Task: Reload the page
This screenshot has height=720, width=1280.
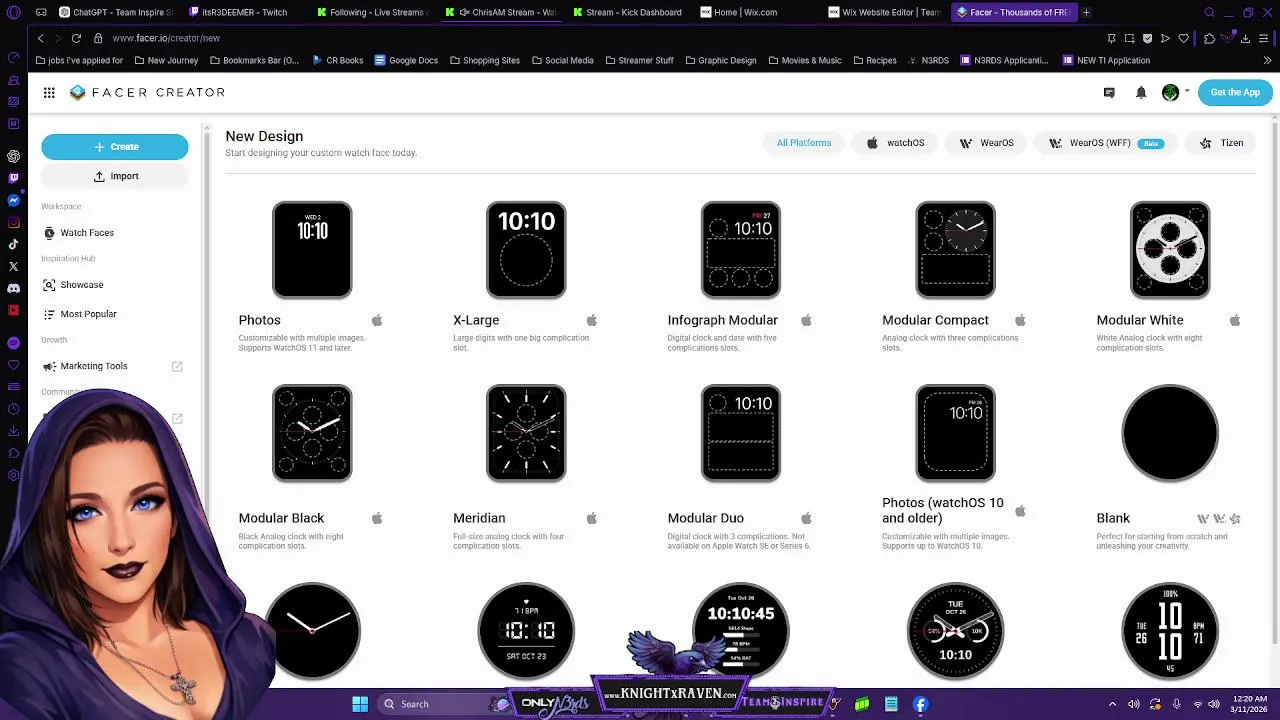Action: 76,38
